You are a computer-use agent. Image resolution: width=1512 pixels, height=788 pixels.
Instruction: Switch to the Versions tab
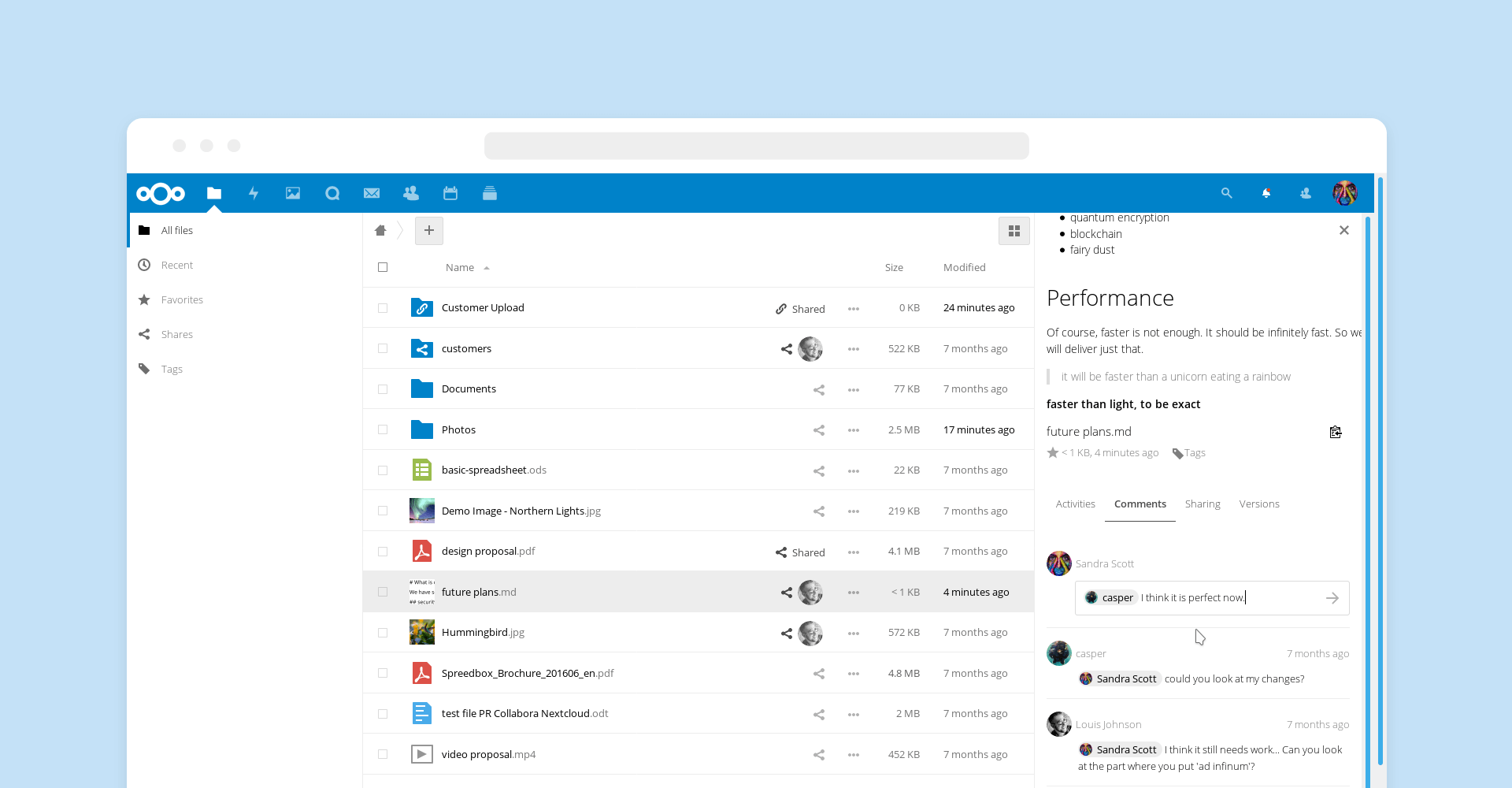tap(1258, 504)
